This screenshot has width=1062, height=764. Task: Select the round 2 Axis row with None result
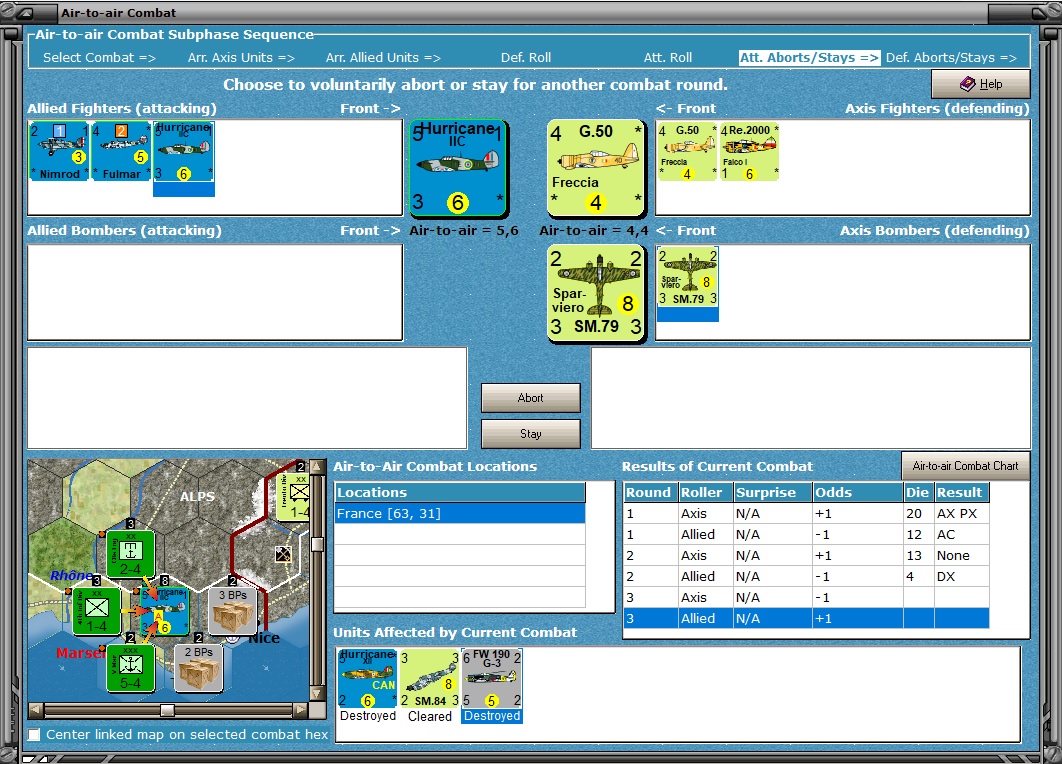(x=806, y=555)
